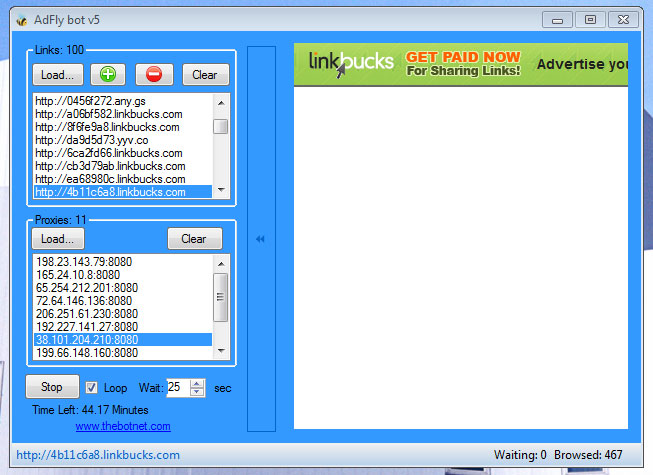The width and height of the screenshot is (653, 475).
Task: Toggle the Loop checkbox
Action: (92, 388)
